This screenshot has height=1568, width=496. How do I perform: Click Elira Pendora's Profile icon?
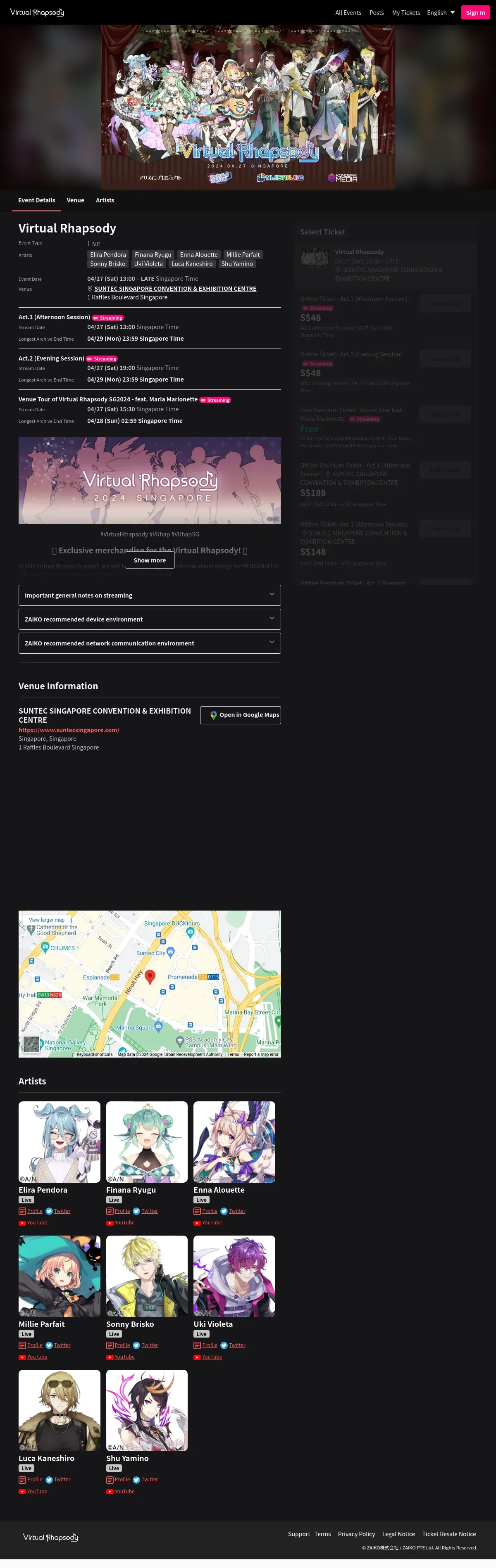point(23,1211)
